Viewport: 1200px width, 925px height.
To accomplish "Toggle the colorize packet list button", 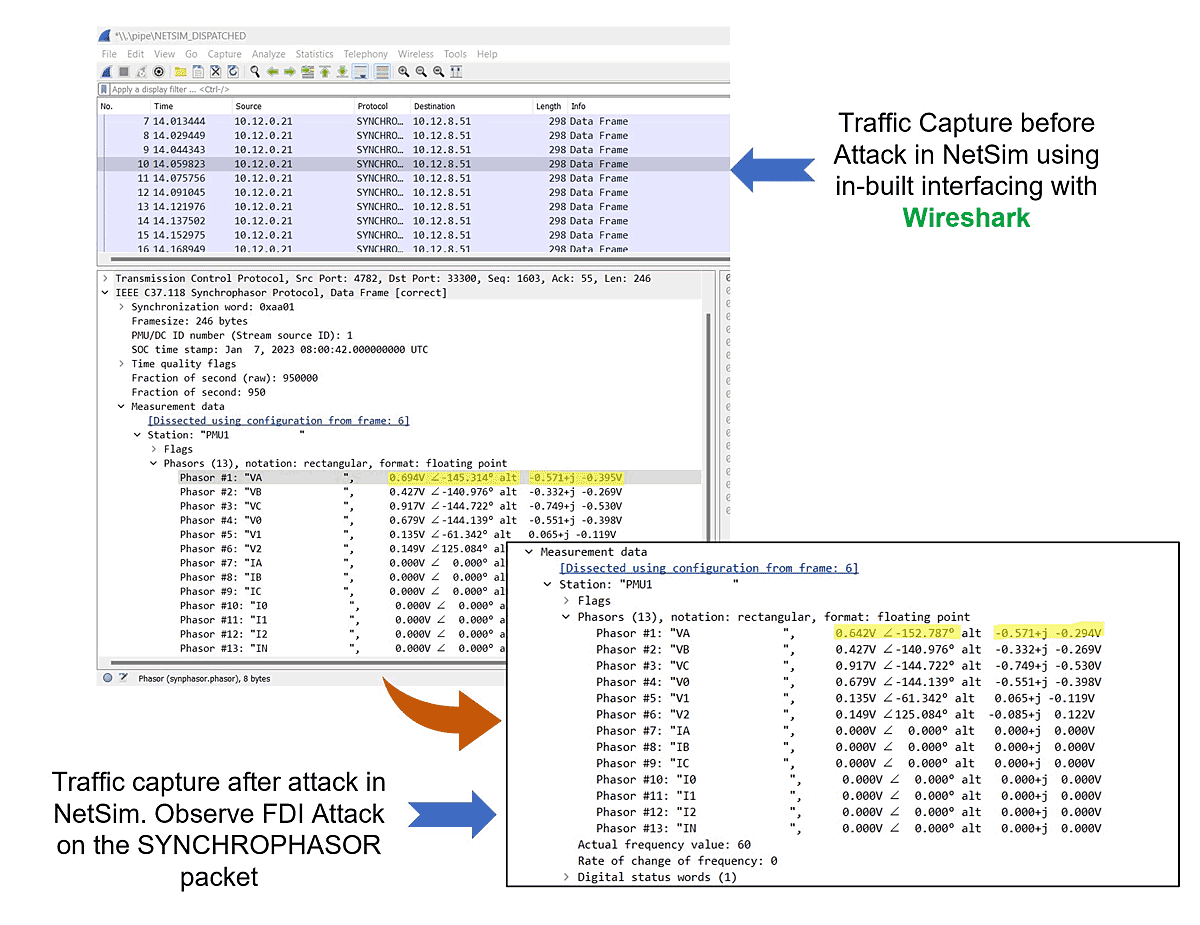I will pyautogui.click(x=381, y=72).
